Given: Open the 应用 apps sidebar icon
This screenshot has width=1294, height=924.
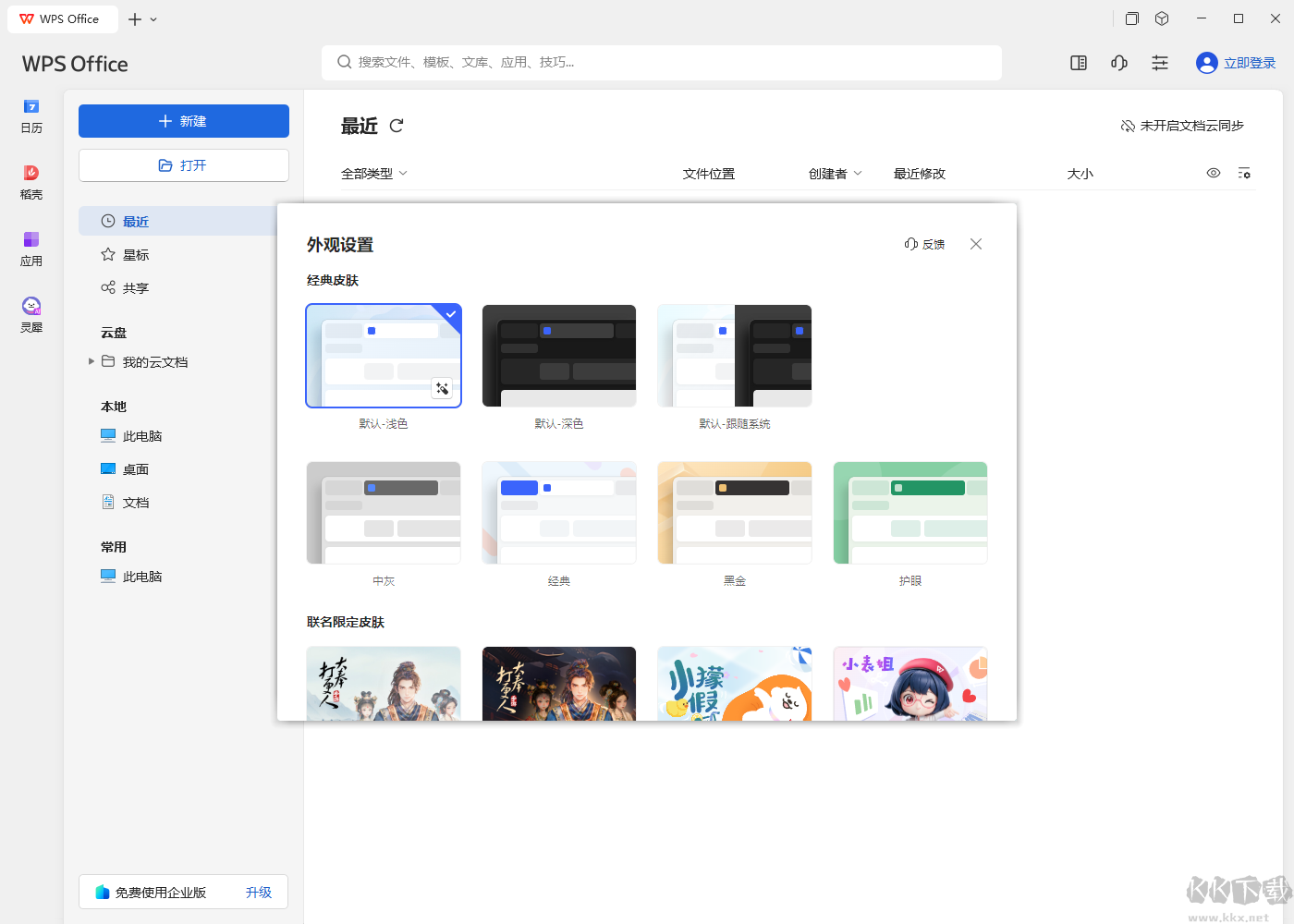Looking at the screenshot, I should coord(31,248).
